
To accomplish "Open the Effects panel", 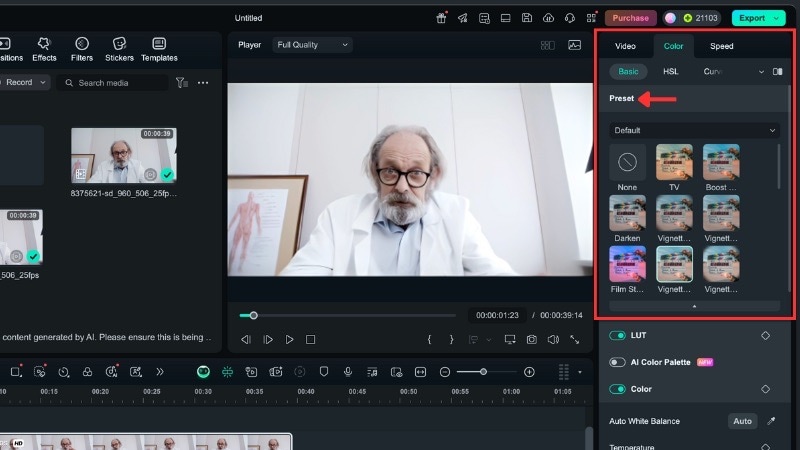I will pyautogui.click(x=44, y=49).
